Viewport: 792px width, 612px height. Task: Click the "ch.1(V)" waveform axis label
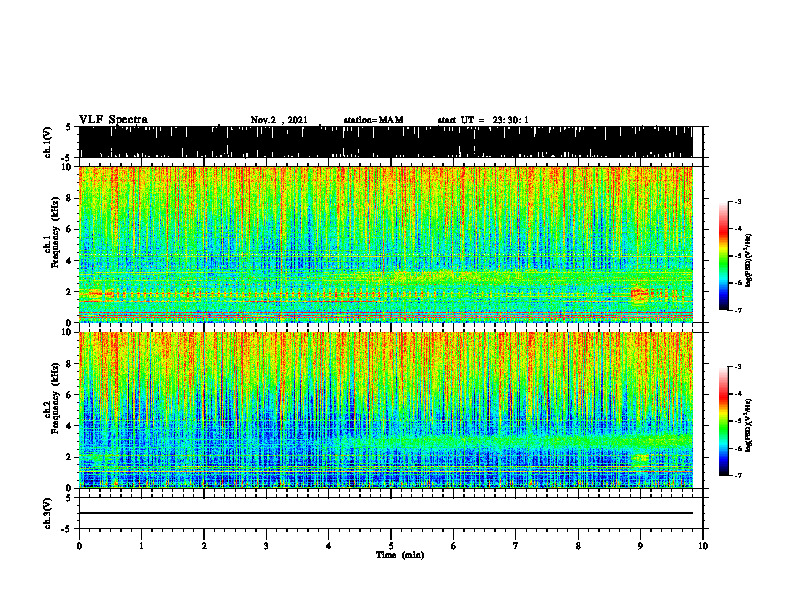coord(47,142)
